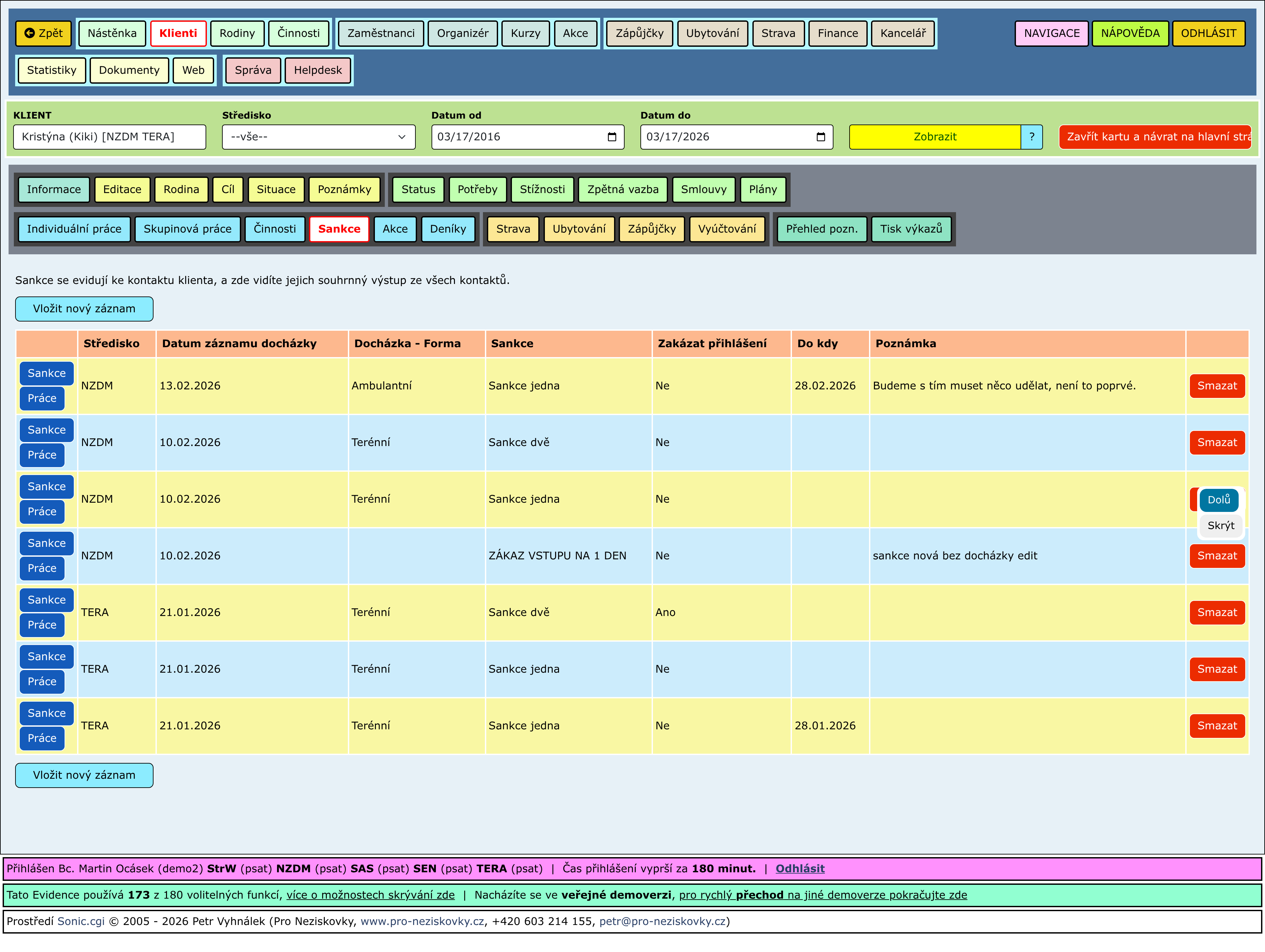Open calendar picker in Datum od field

(x=611, y=137)
